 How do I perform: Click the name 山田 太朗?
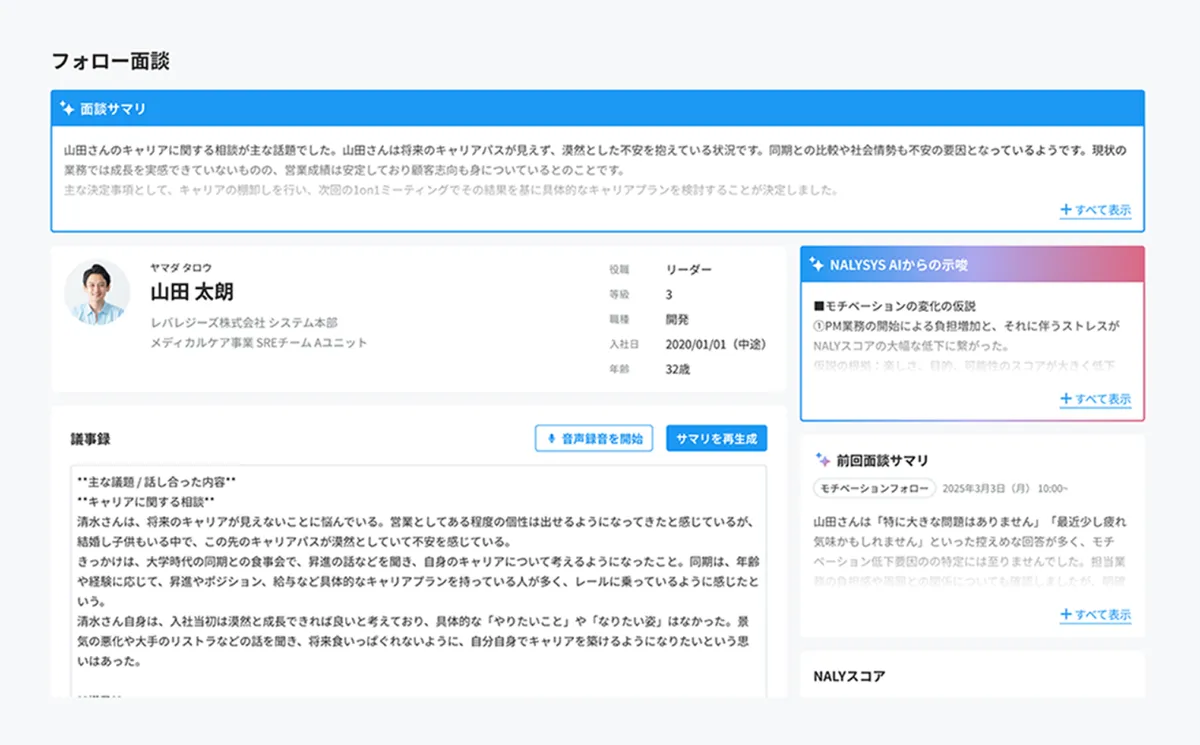point(192,292)
